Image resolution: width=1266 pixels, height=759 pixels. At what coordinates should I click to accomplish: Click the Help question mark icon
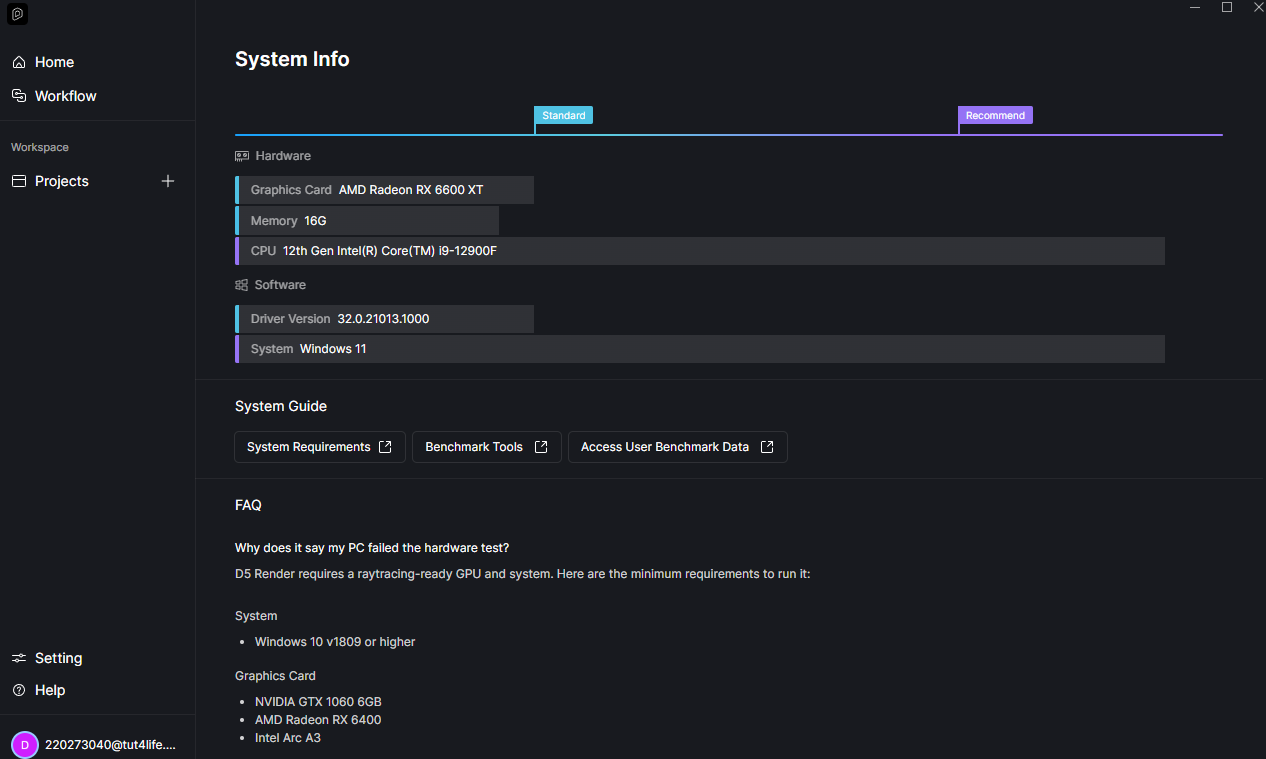pyautogui.click(x=19, y=690)
